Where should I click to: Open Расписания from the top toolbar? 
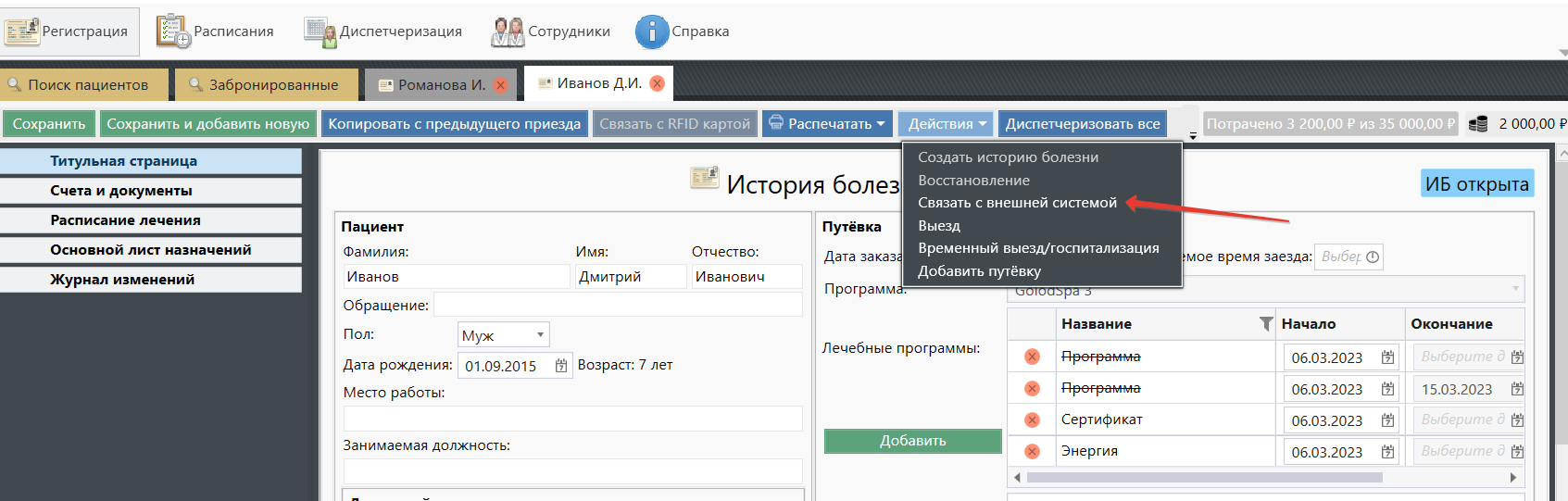point(173,31)
